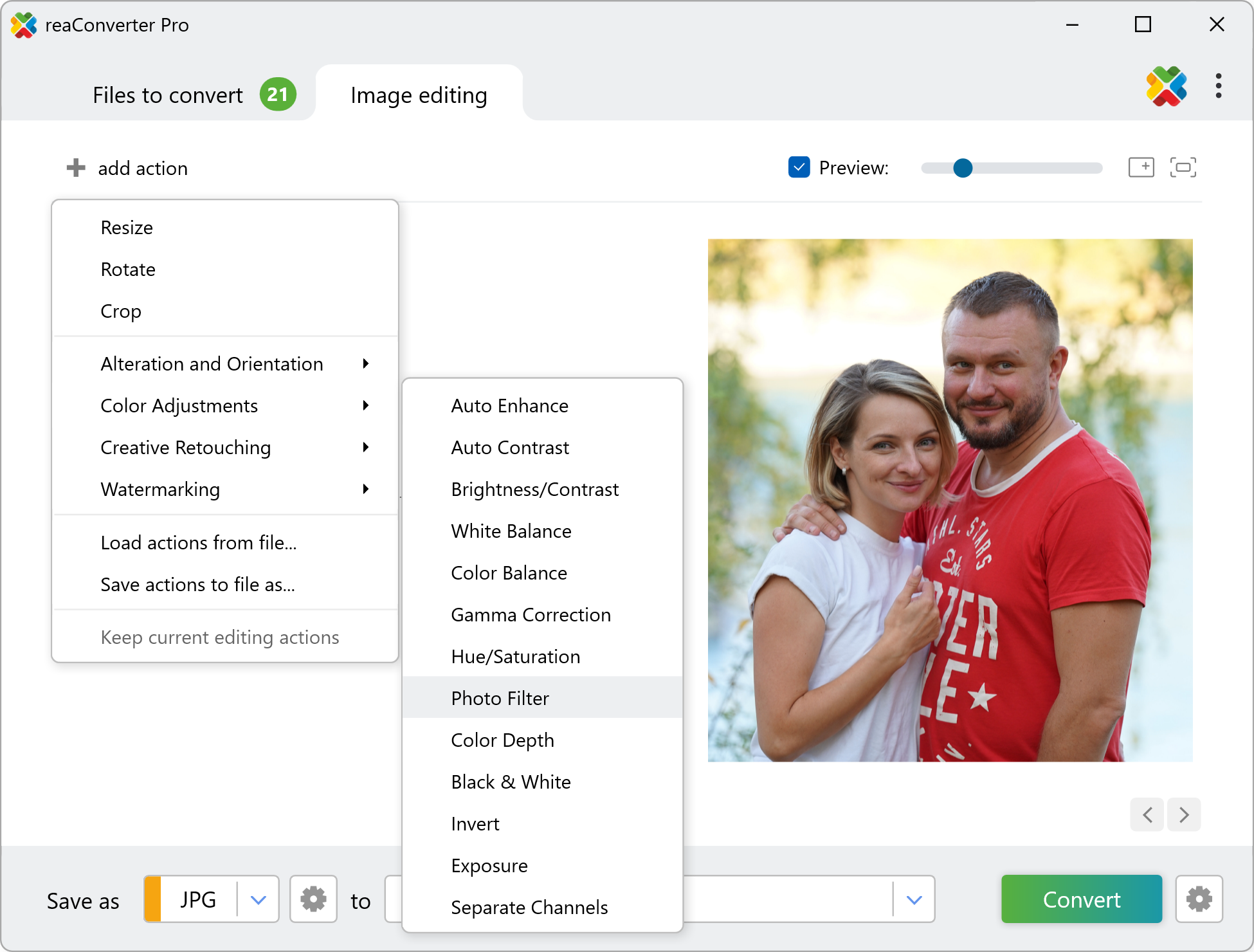1254x952 pixels.
Task: Click the plus icon beside add action
Action: [76, 168]
